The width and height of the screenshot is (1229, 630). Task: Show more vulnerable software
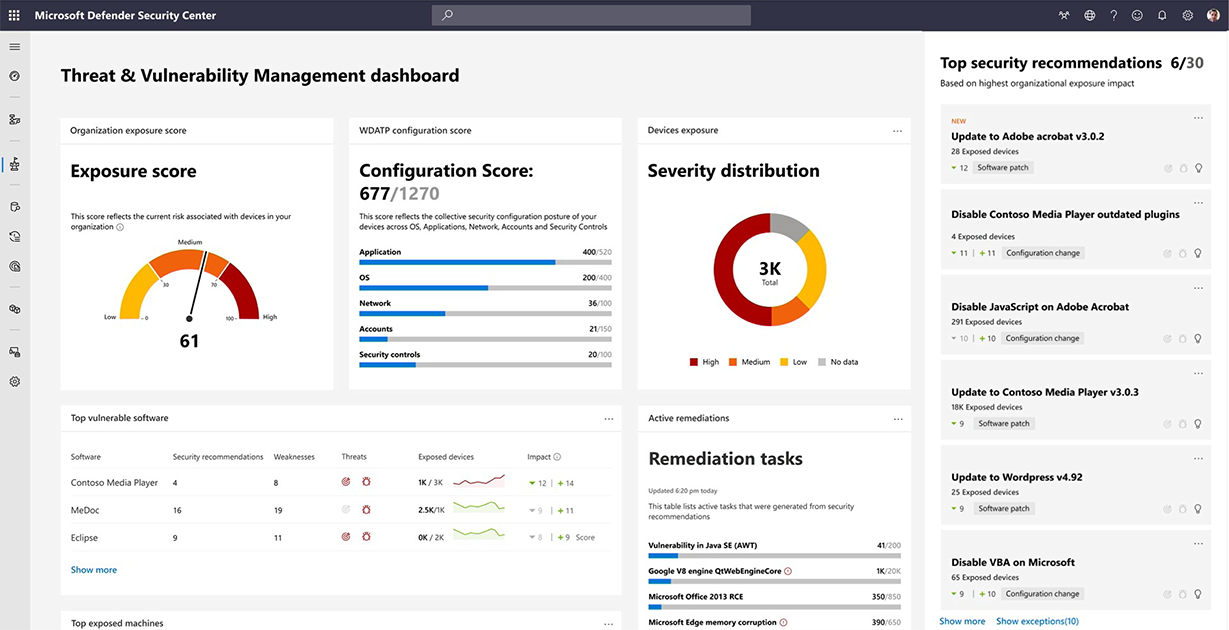click(93, 569)
